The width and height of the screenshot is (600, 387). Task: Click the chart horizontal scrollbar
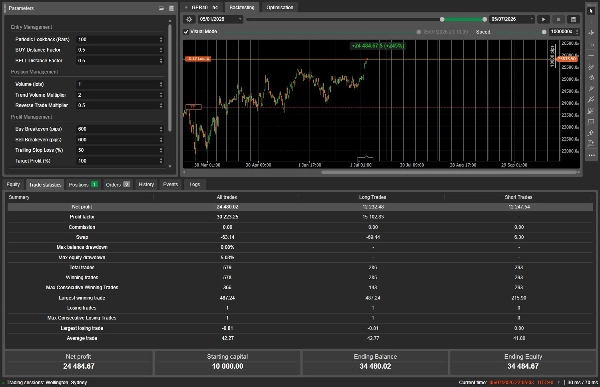coord(449,173)
